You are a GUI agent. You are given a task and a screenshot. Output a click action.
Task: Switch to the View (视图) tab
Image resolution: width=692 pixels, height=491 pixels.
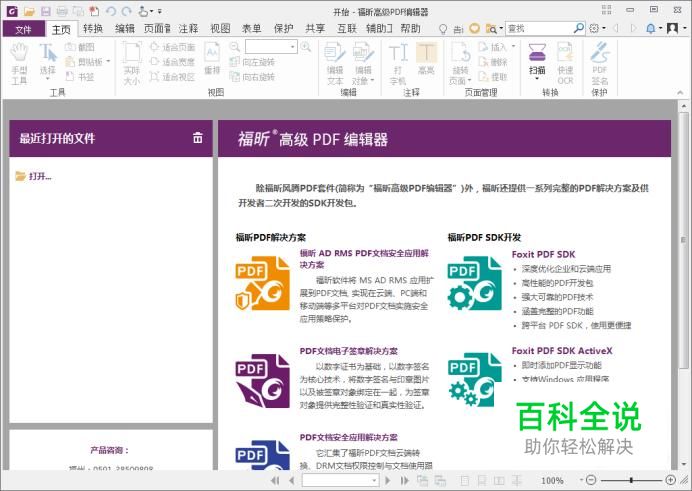pyautogui.click(x=220, y=29)
